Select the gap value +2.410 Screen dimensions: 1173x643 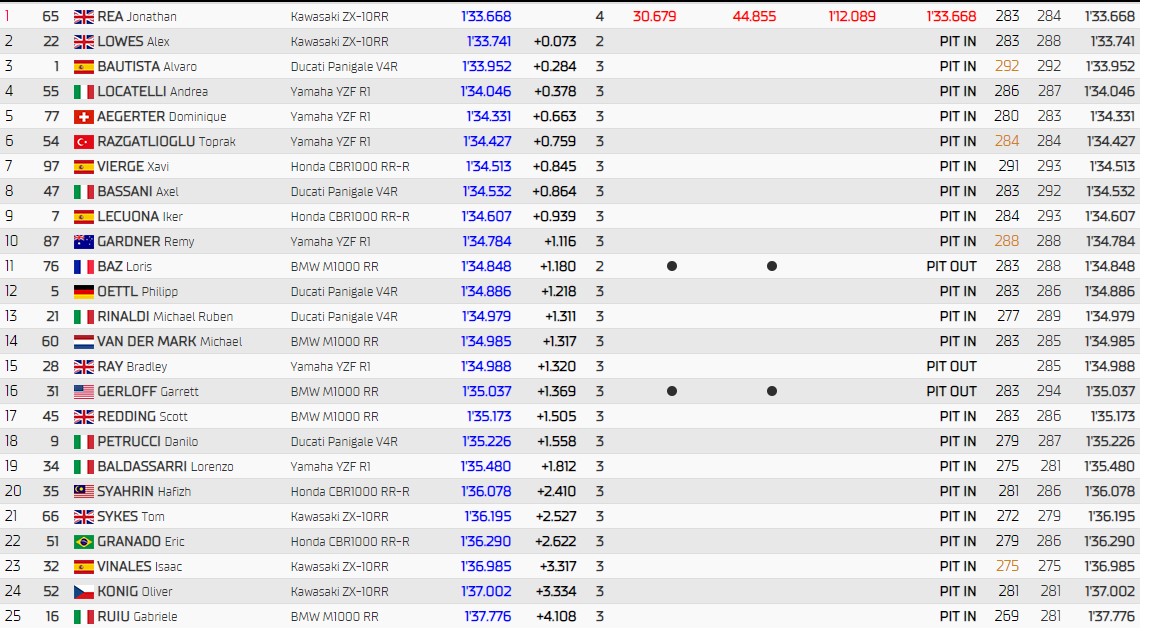(x=556, y=491)
